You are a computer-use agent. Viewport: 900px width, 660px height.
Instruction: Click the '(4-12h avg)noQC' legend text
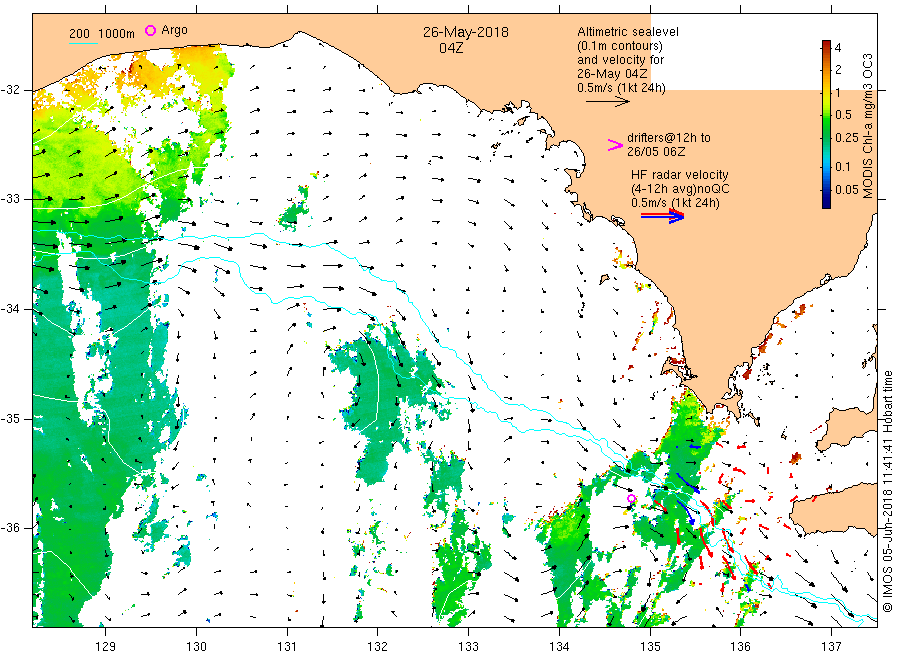(x=680, y=189)
